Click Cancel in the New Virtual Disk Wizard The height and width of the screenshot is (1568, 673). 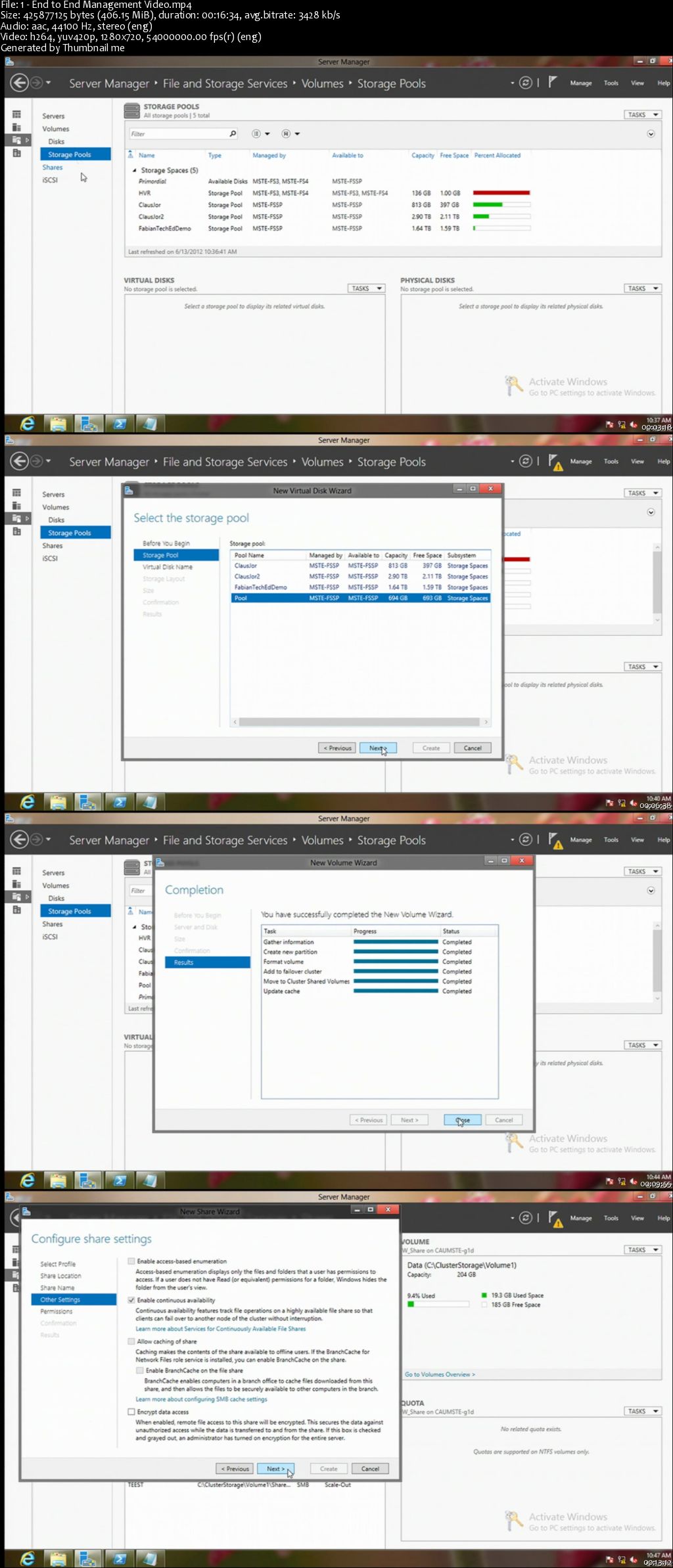473,748
